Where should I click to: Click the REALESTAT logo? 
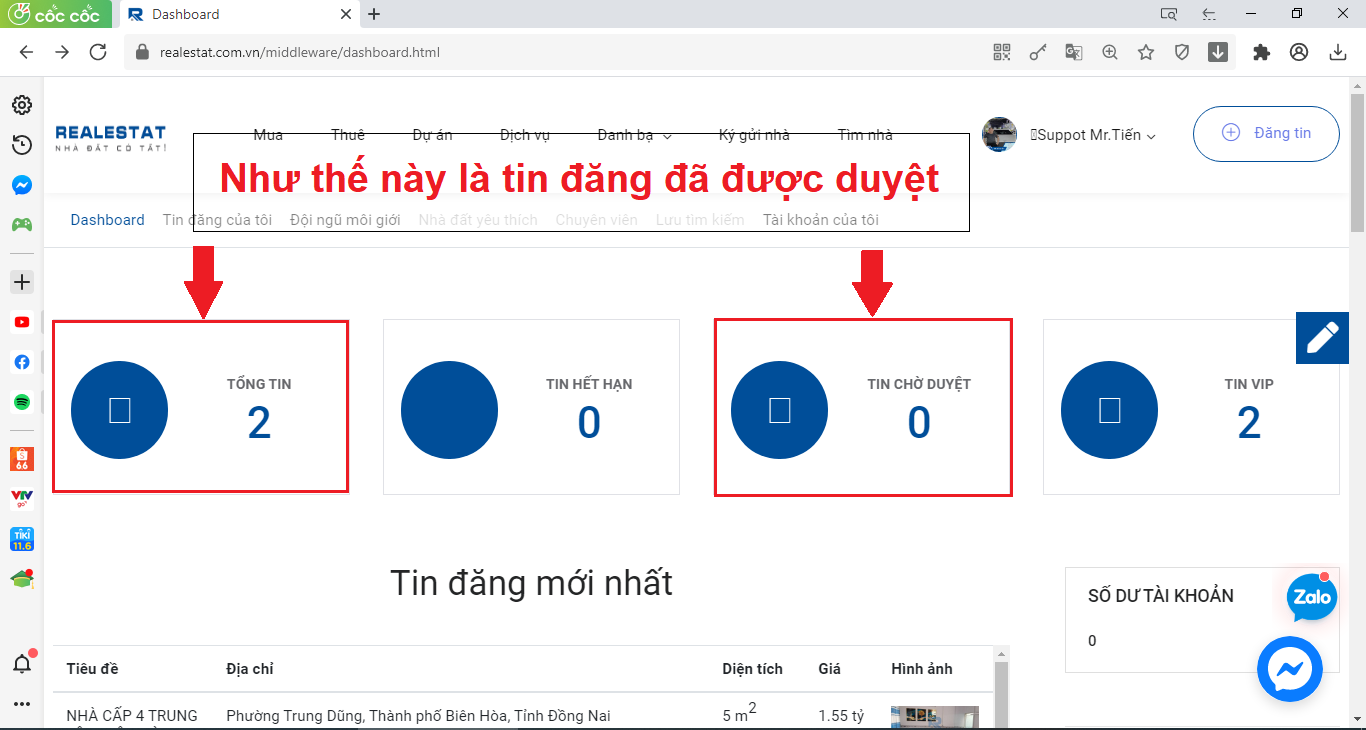pos(110,136)
